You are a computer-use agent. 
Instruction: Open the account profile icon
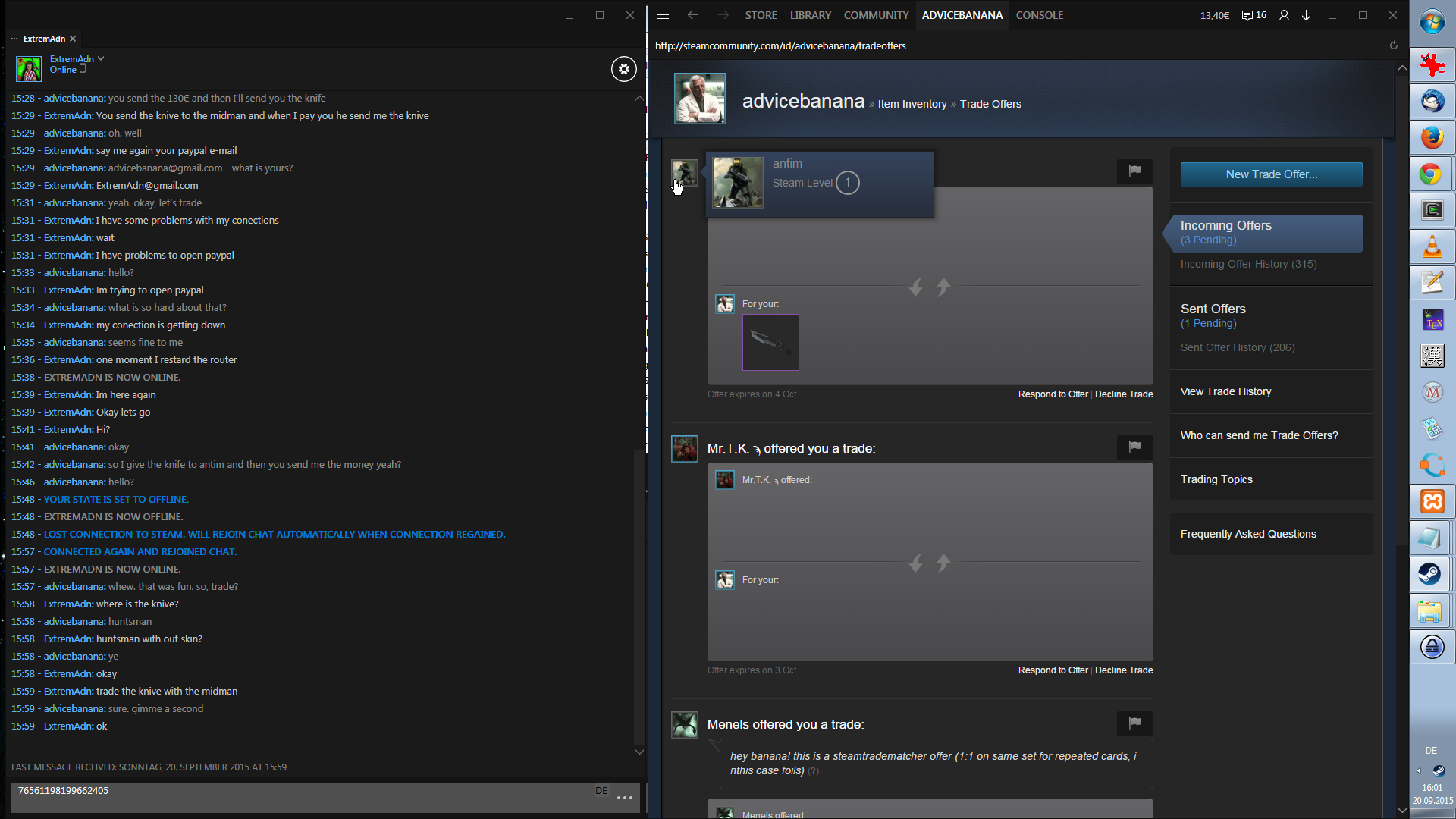point(1284,15)
